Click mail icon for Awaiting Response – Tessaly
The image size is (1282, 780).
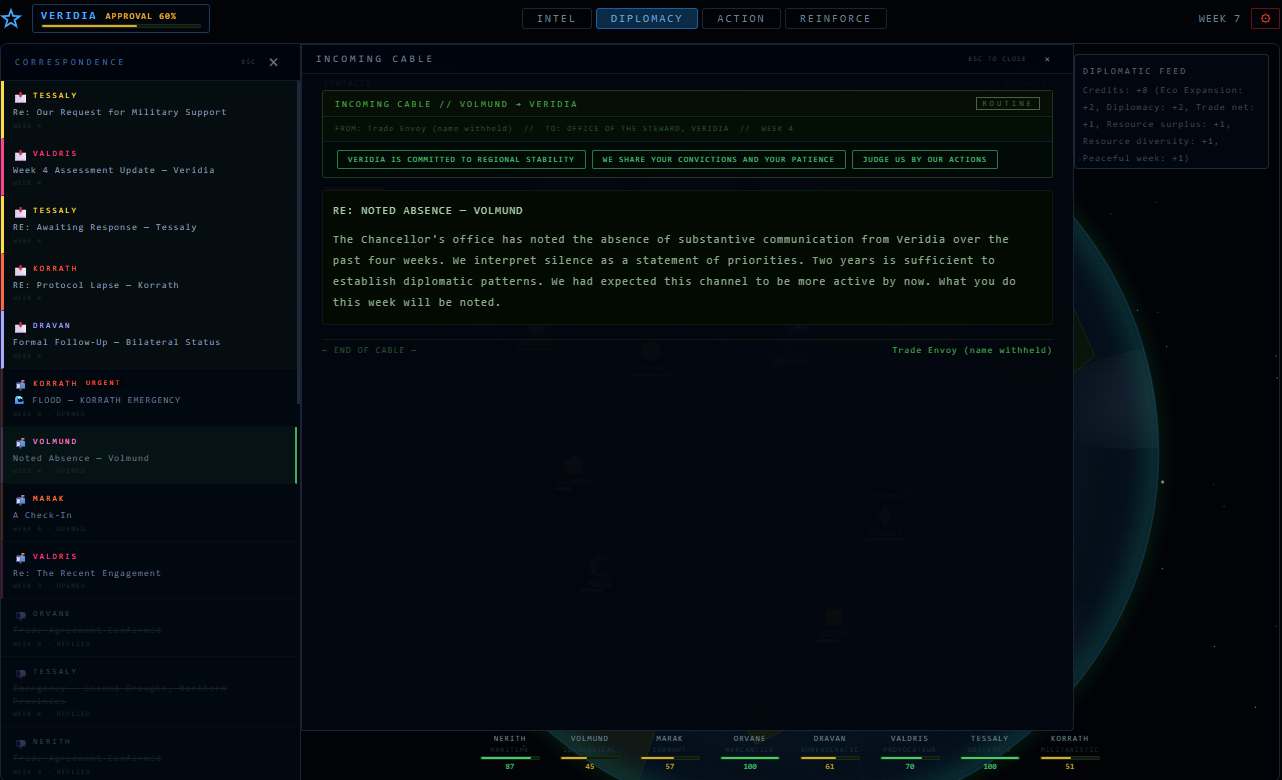(20, 212)
